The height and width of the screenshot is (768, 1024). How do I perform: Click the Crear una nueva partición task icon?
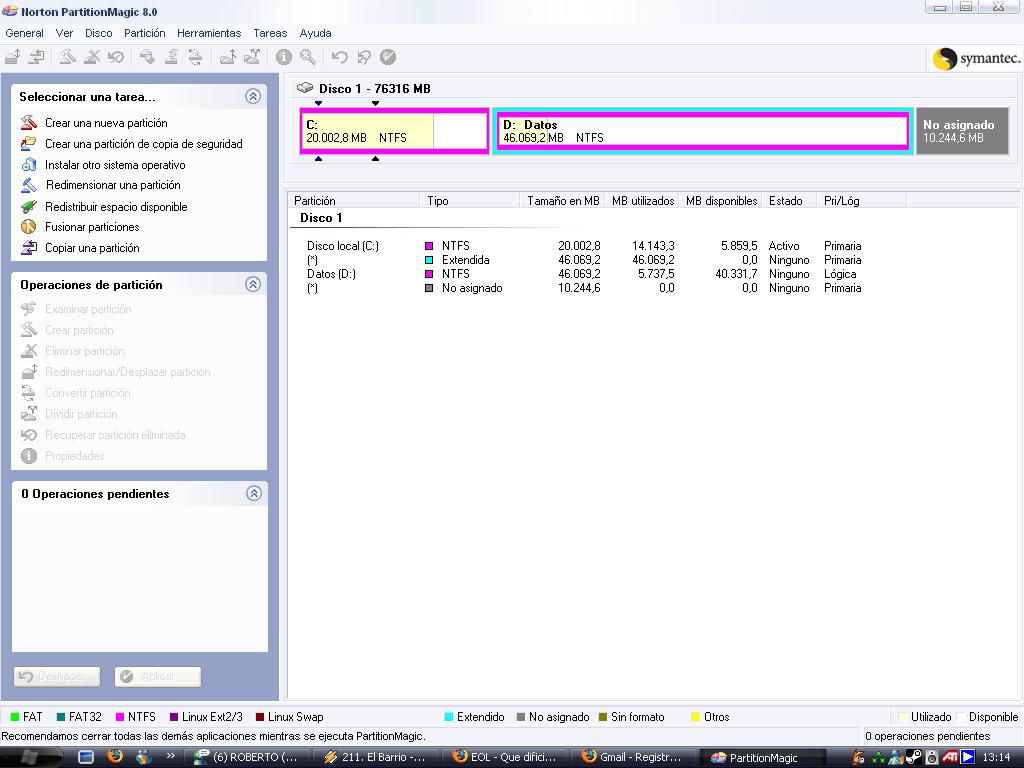pyautogui.click(x=29, y=123)
